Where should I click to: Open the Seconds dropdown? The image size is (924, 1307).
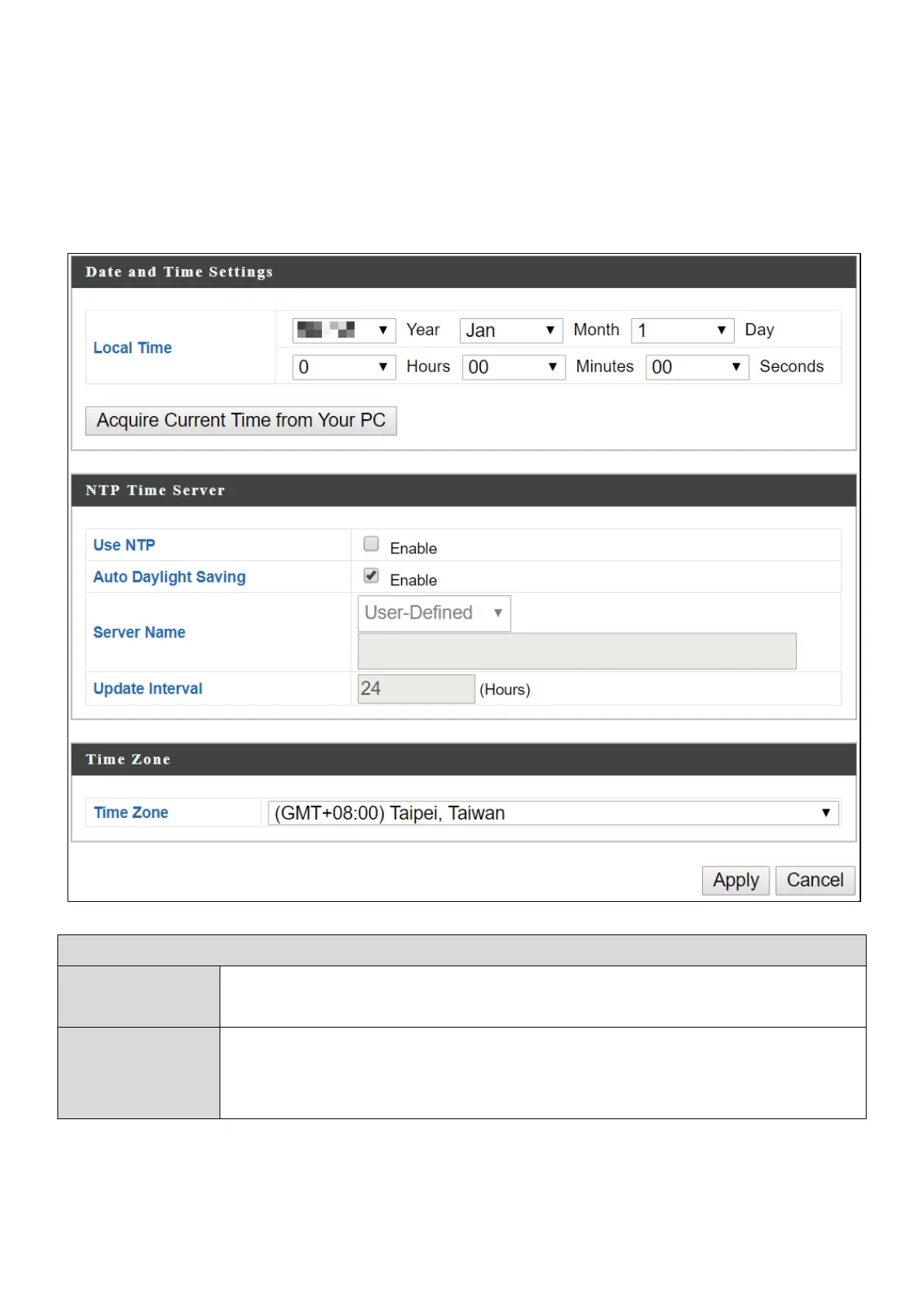click(x=696, y=367)
